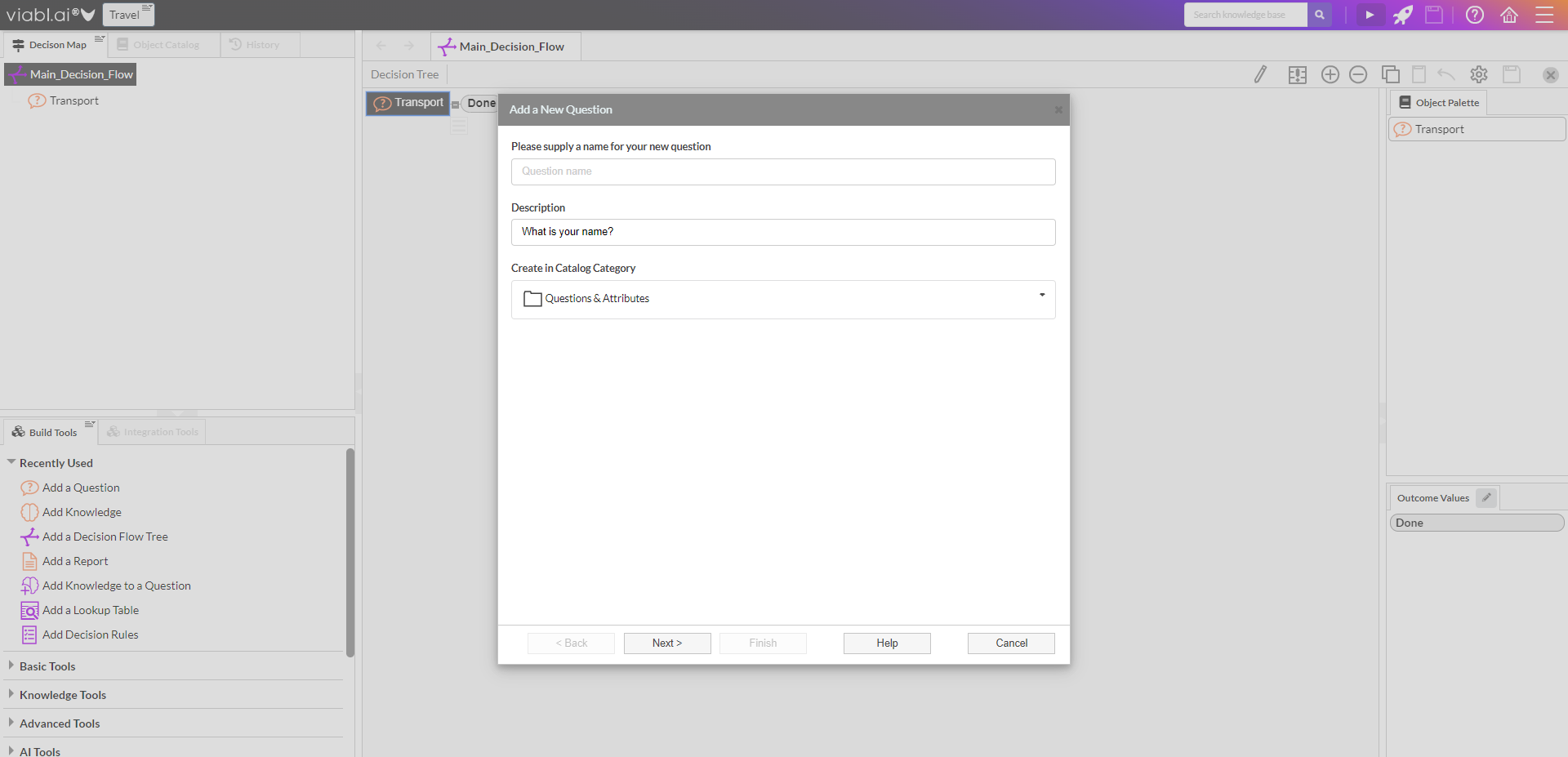The width and height of the screenshot is (1568, 757).
Task: Click the copy icon in tree toolbar
Action: tap(1391, 74)
